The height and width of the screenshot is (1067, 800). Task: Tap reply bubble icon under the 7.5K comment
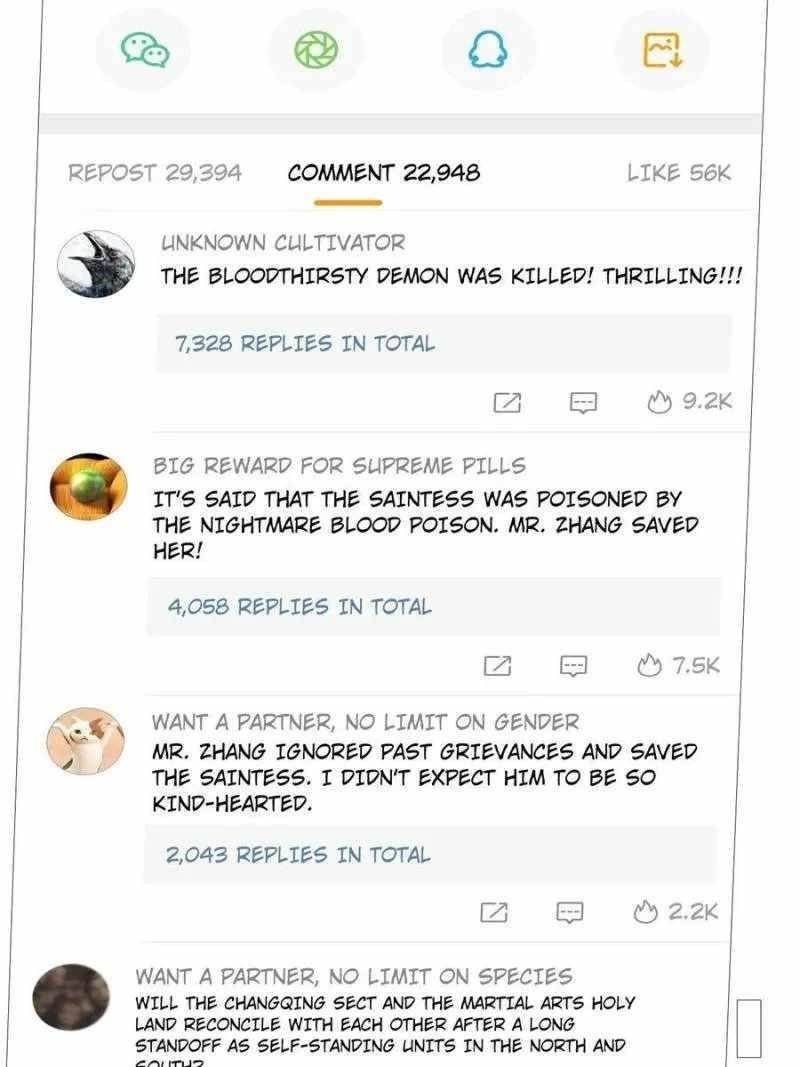[x=573, y=666]
